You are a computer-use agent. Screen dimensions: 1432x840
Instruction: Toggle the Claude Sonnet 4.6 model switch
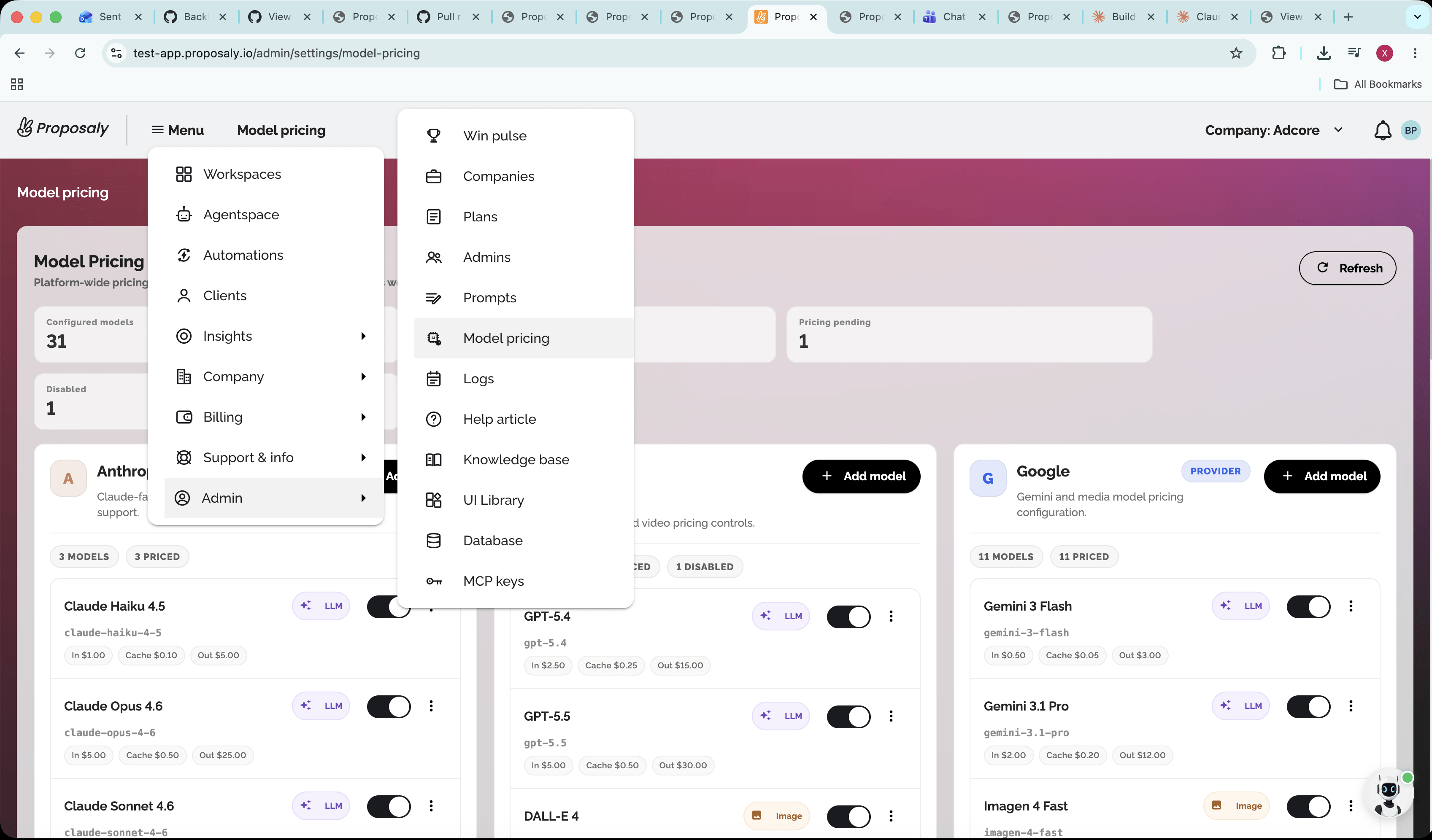point(389,807)
